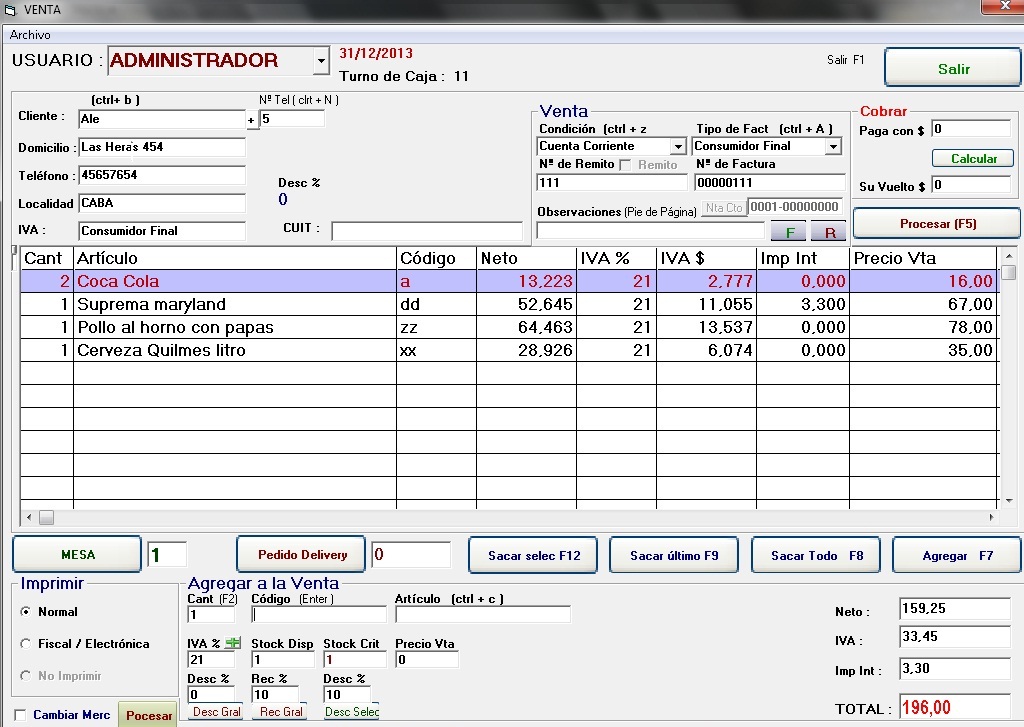Click the Precio Vta input field
This screenshot has width=1024, height=727.
pos(427,660)
